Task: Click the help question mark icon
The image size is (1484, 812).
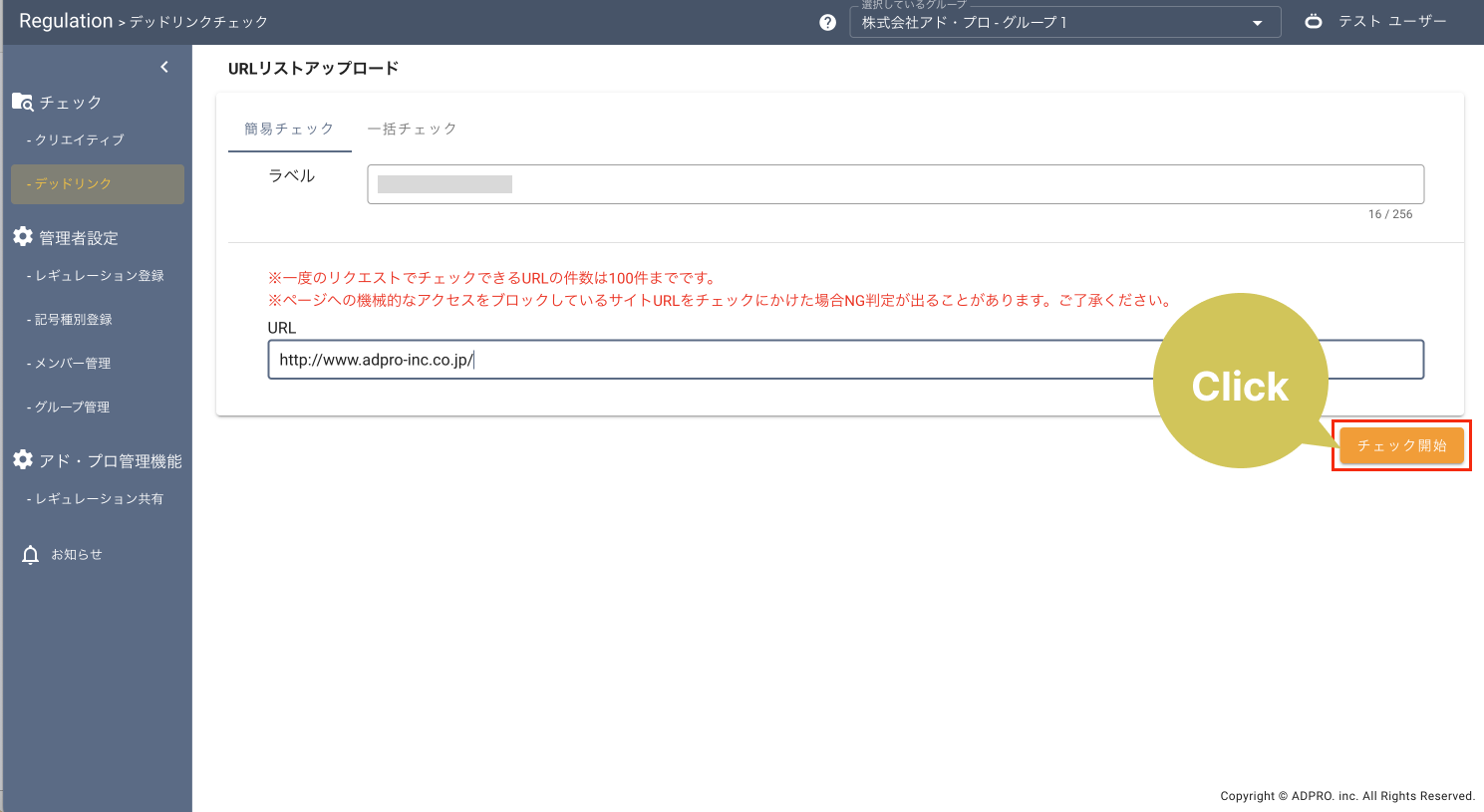Action: [827, 22]
